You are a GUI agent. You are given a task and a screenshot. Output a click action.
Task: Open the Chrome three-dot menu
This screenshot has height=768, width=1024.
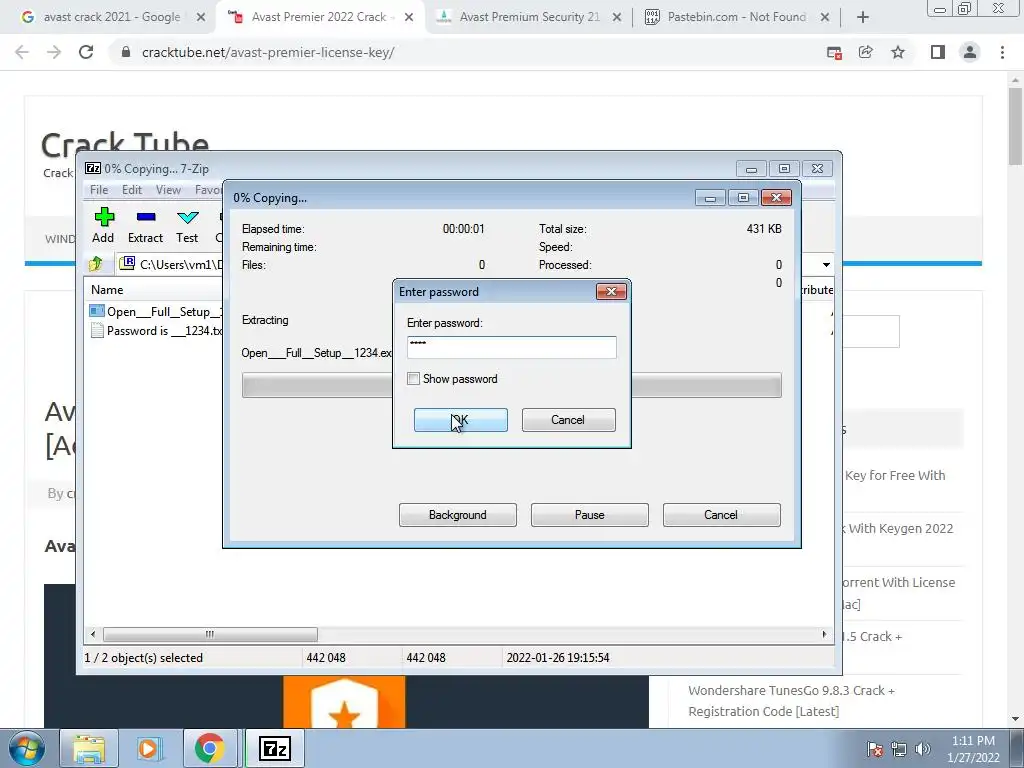pos(1002,52)
